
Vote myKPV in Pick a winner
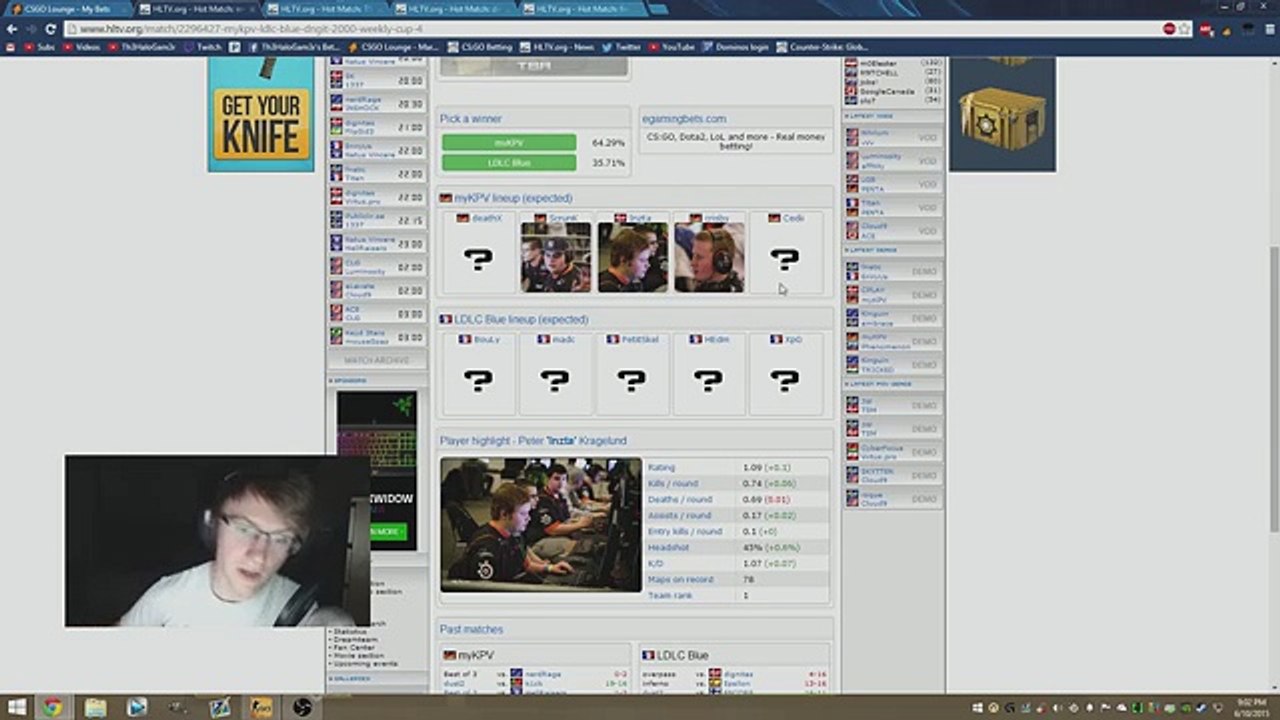[x=509, y=143]
